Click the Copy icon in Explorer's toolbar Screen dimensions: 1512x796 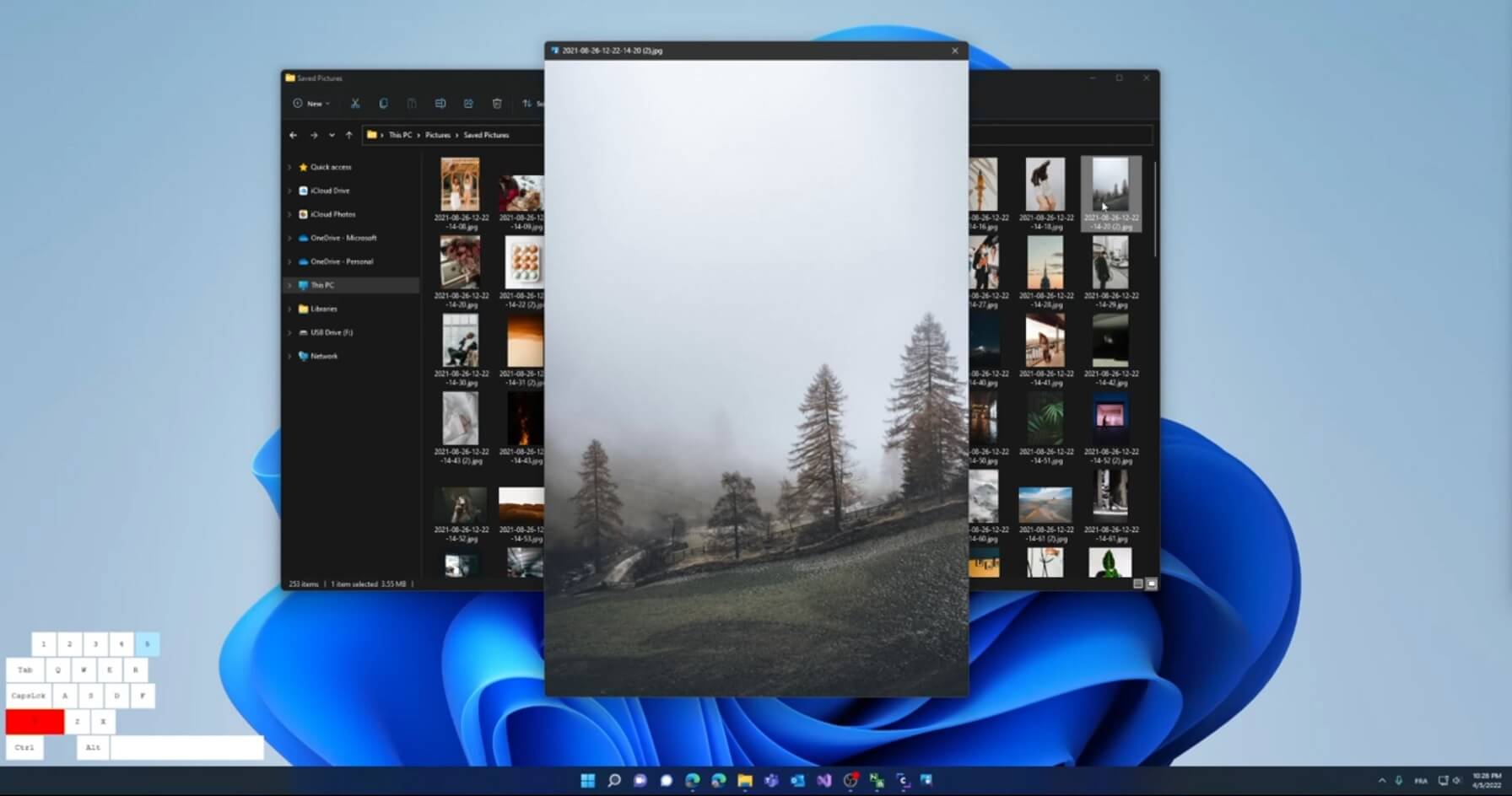tap(384, 103)
